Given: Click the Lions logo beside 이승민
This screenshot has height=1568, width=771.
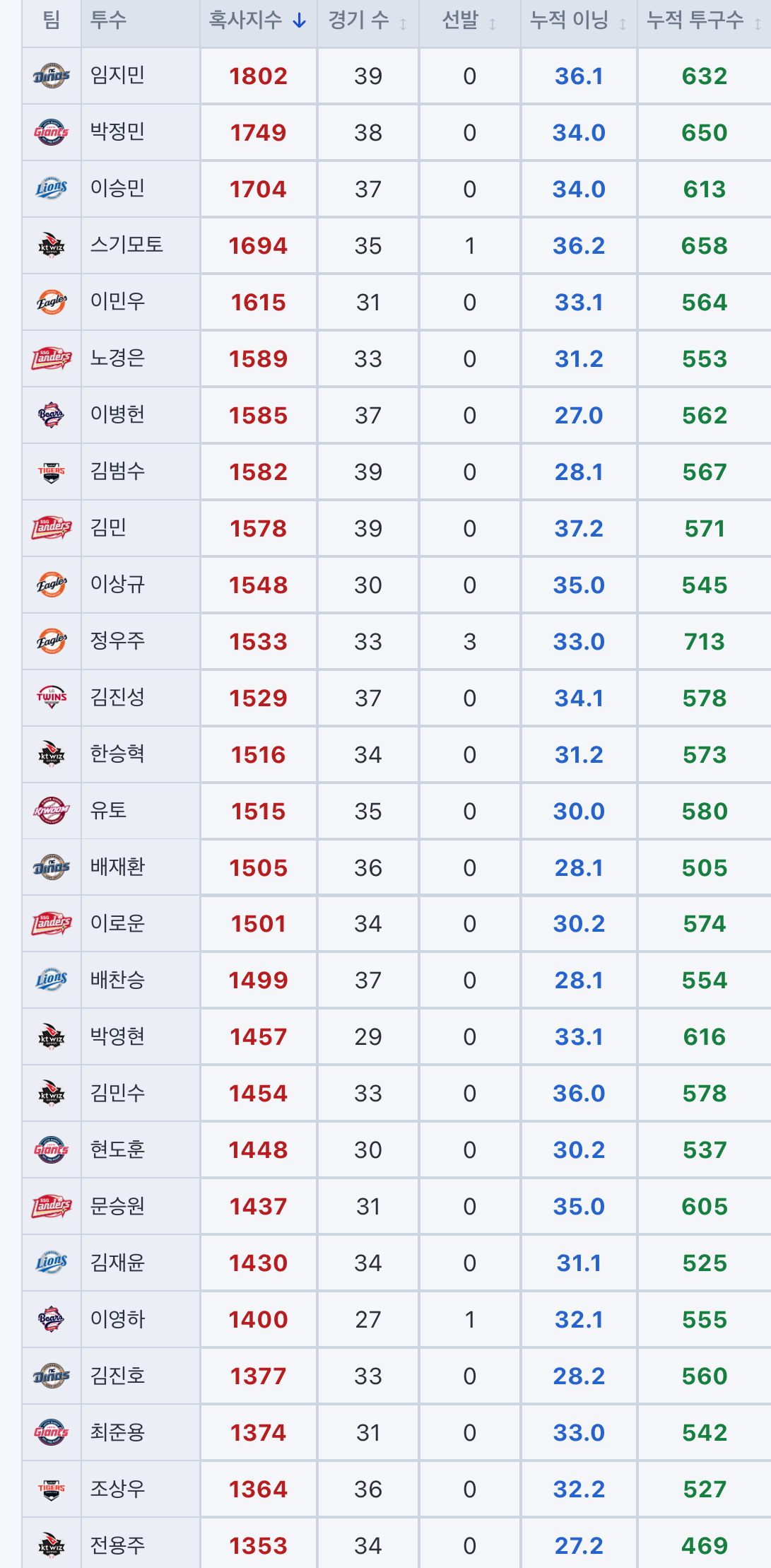Looking at the screenshot, I should (52, 188).
